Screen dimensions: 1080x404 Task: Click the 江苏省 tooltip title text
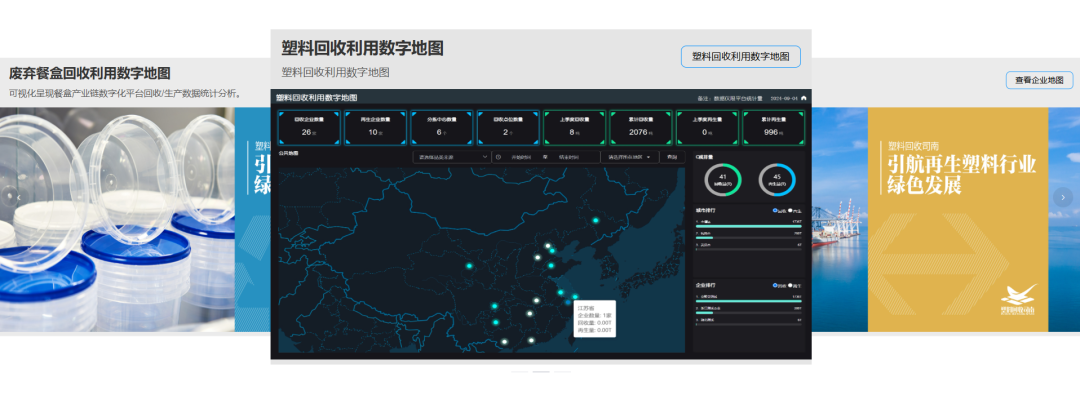pos(585,308)
